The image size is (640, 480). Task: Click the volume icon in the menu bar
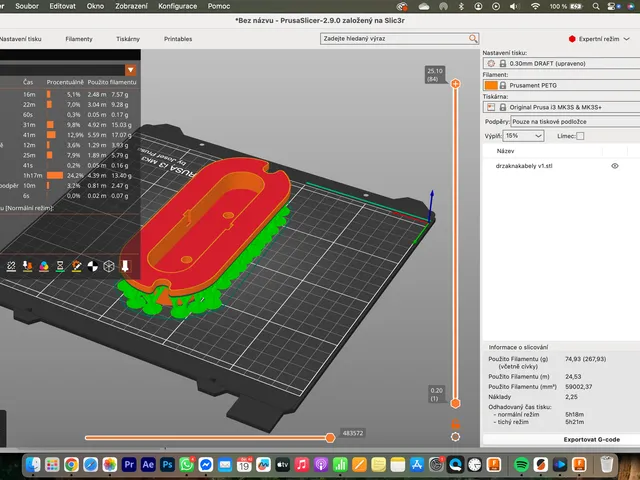(514, 6)
